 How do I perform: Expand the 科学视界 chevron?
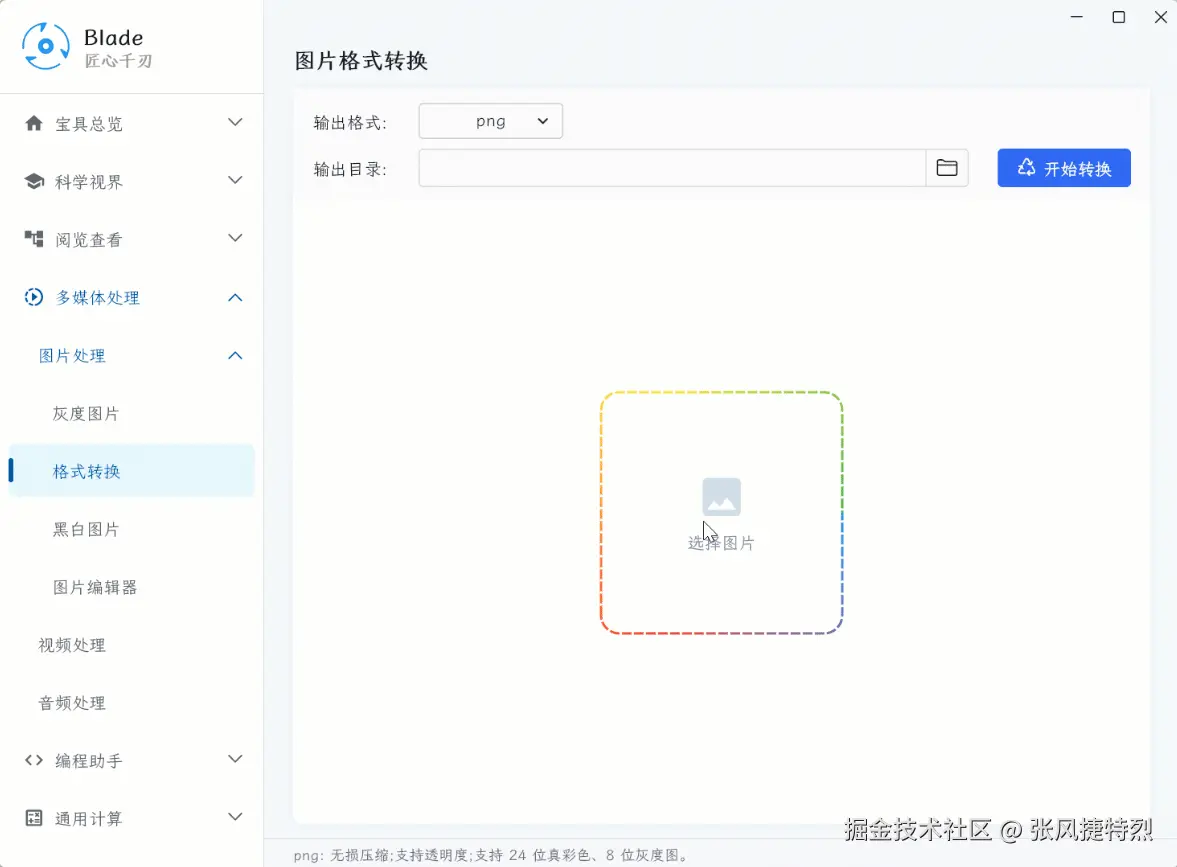[x=235, y=180]
